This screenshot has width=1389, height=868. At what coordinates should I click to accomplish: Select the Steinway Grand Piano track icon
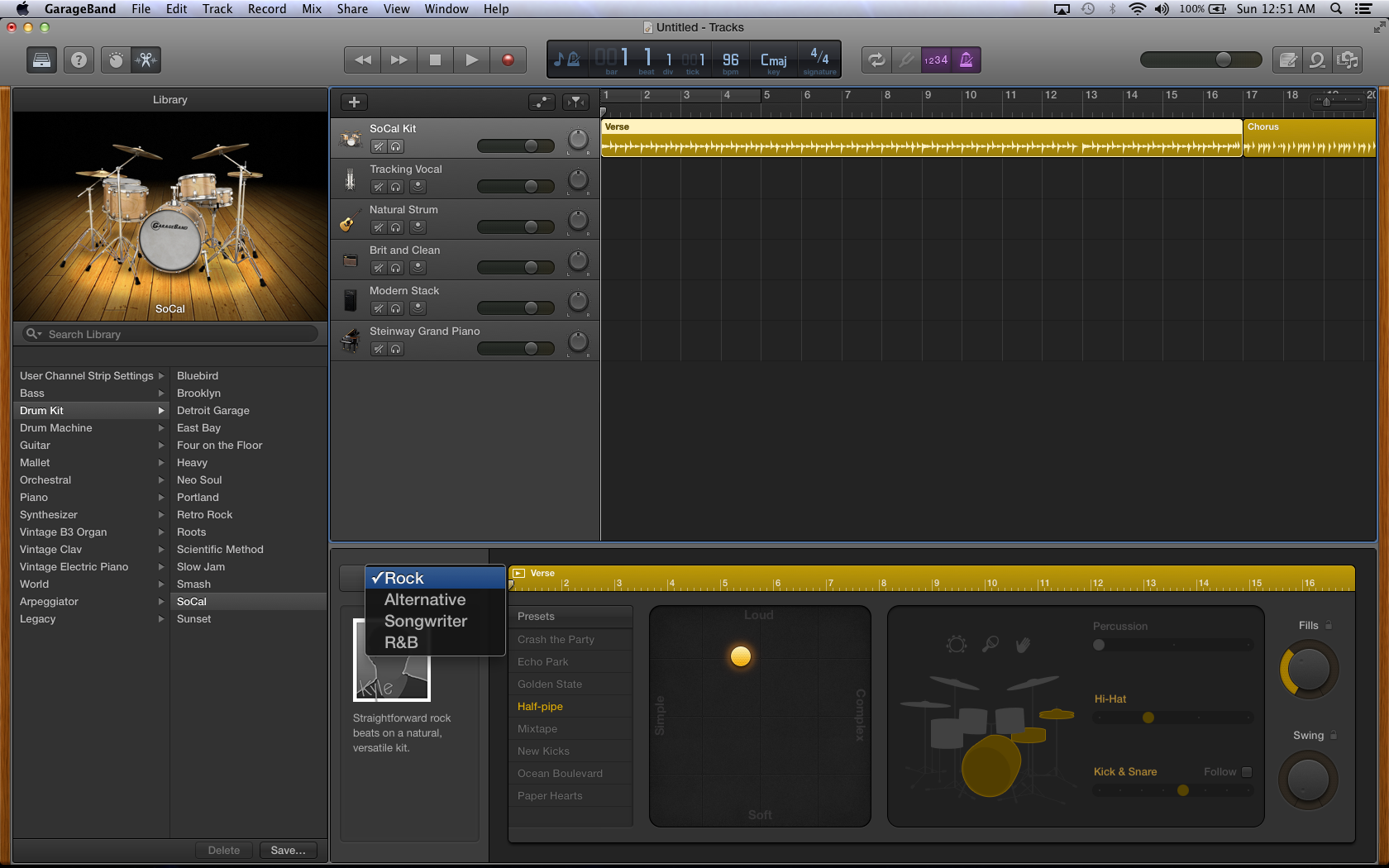click(x=351, y=340)
